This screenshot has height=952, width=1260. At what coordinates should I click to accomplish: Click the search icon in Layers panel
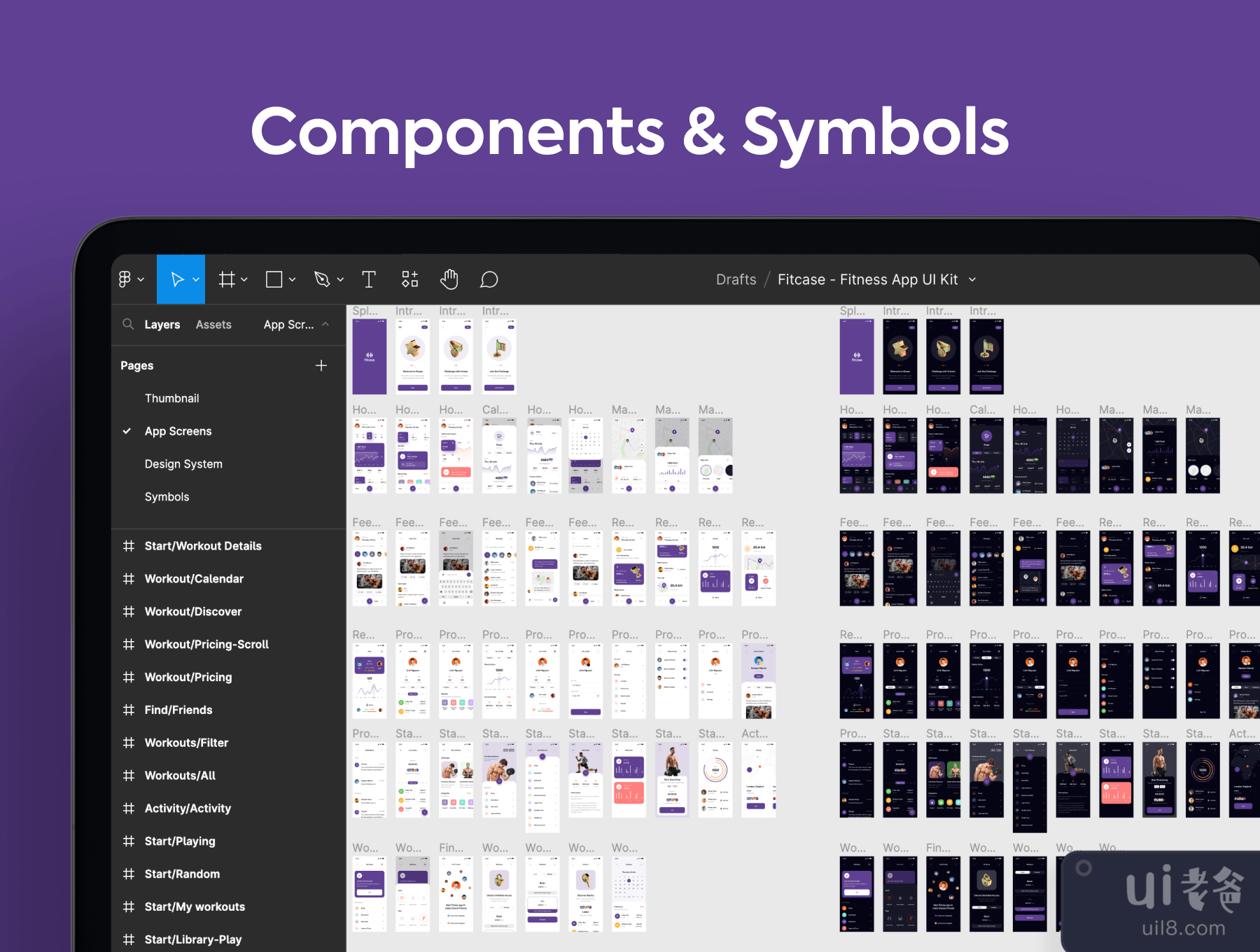[128, 324]
